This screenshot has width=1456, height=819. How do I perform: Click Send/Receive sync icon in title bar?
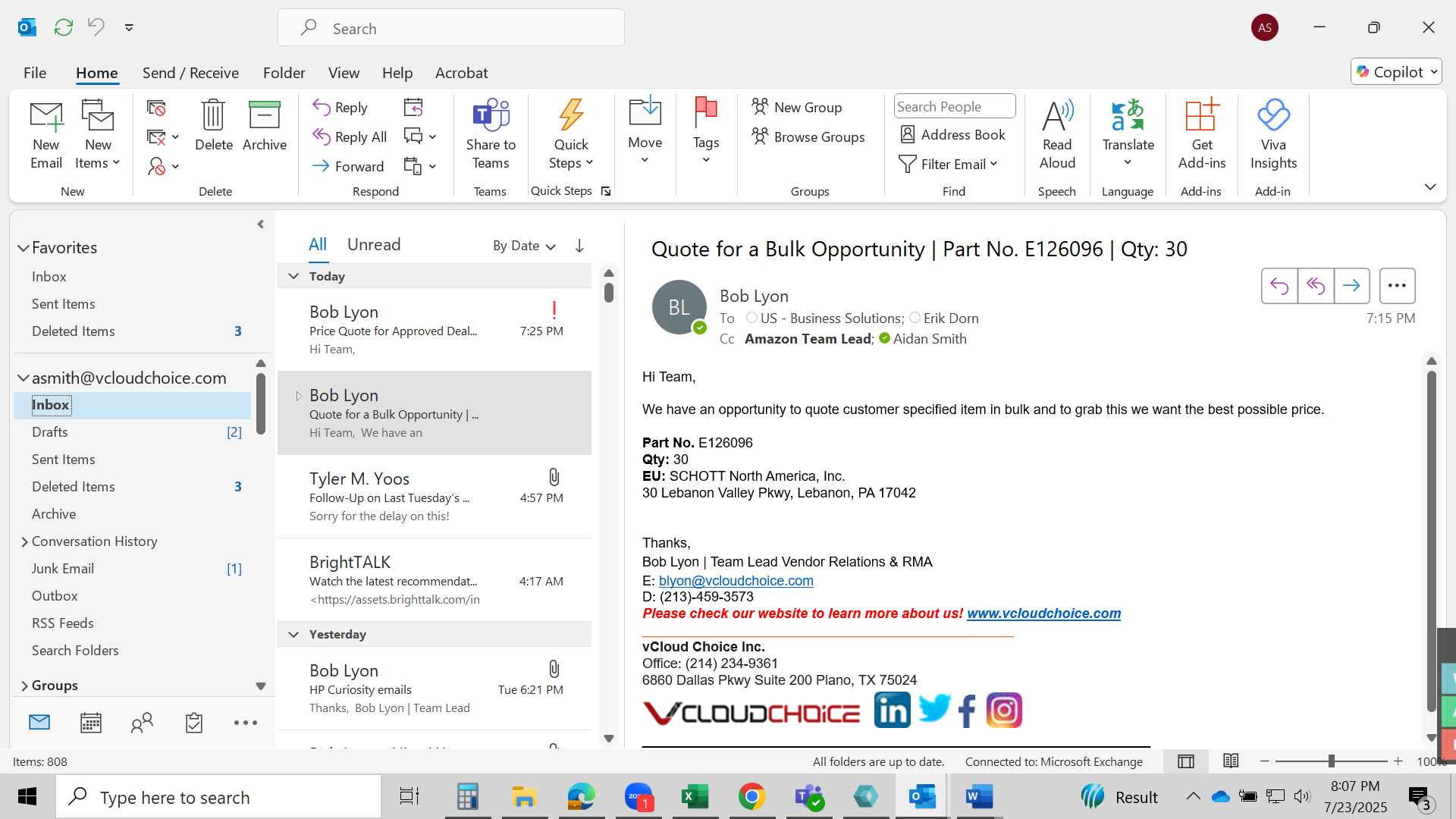pyautogui.click(x=64, y=28)
